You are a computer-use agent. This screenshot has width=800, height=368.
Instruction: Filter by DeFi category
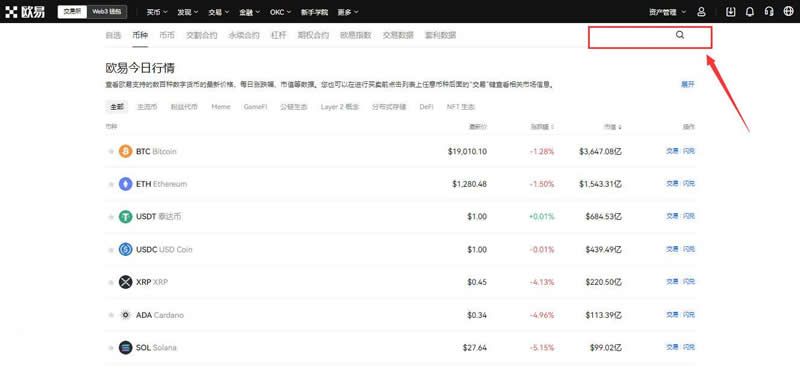pyautogui.click(x=427, y=107)
